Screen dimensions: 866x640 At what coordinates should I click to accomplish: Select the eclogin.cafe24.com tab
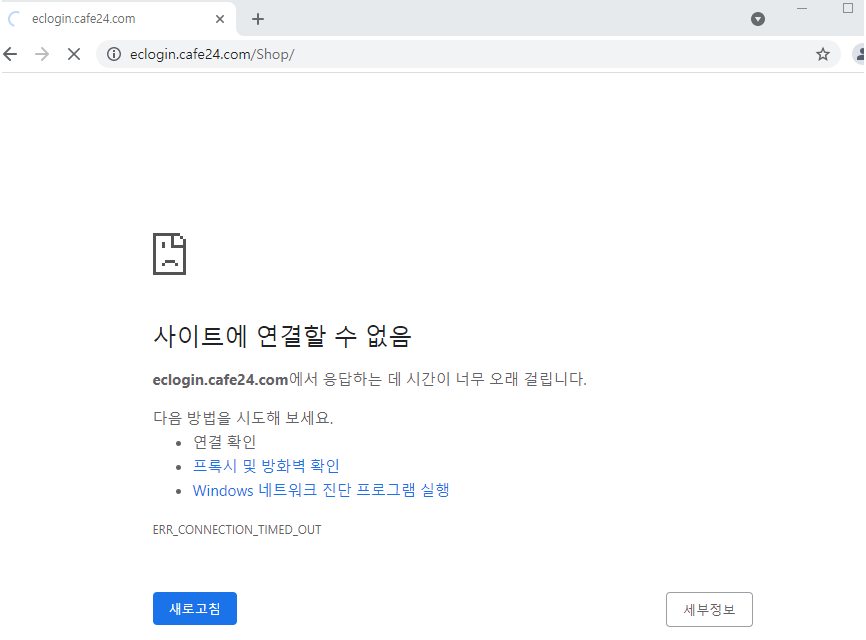tap(110, 19)
